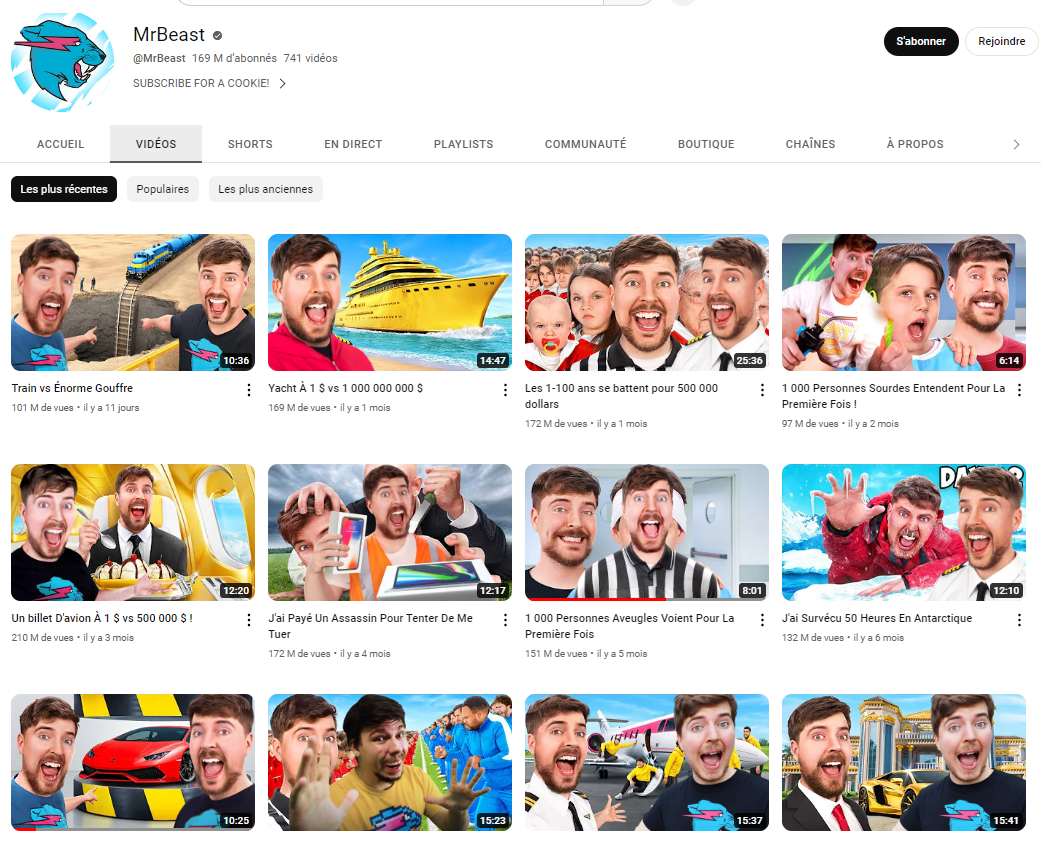Open the gold car mansion thumbnail 15:41
The width and height of the screenshot is (1041, 841).
[x=904, y=763]
